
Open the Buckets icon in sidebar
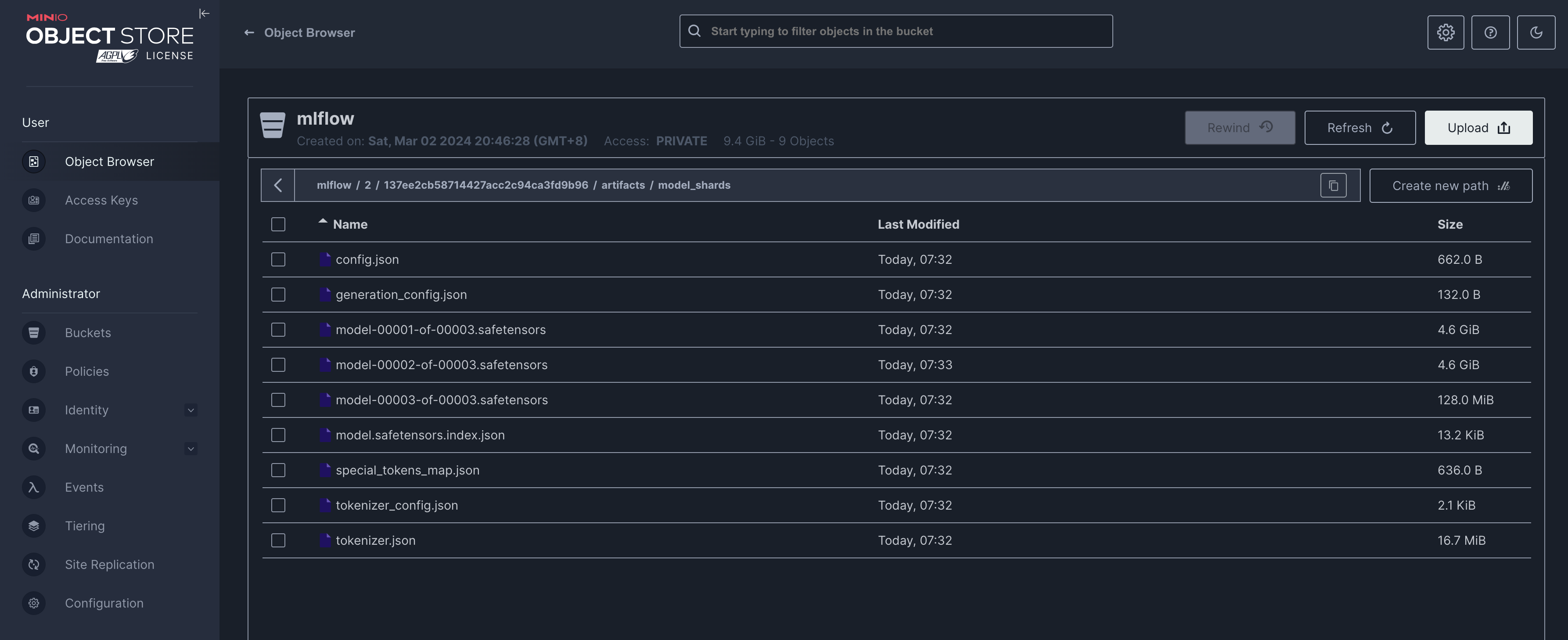click(x=34, y=332)
